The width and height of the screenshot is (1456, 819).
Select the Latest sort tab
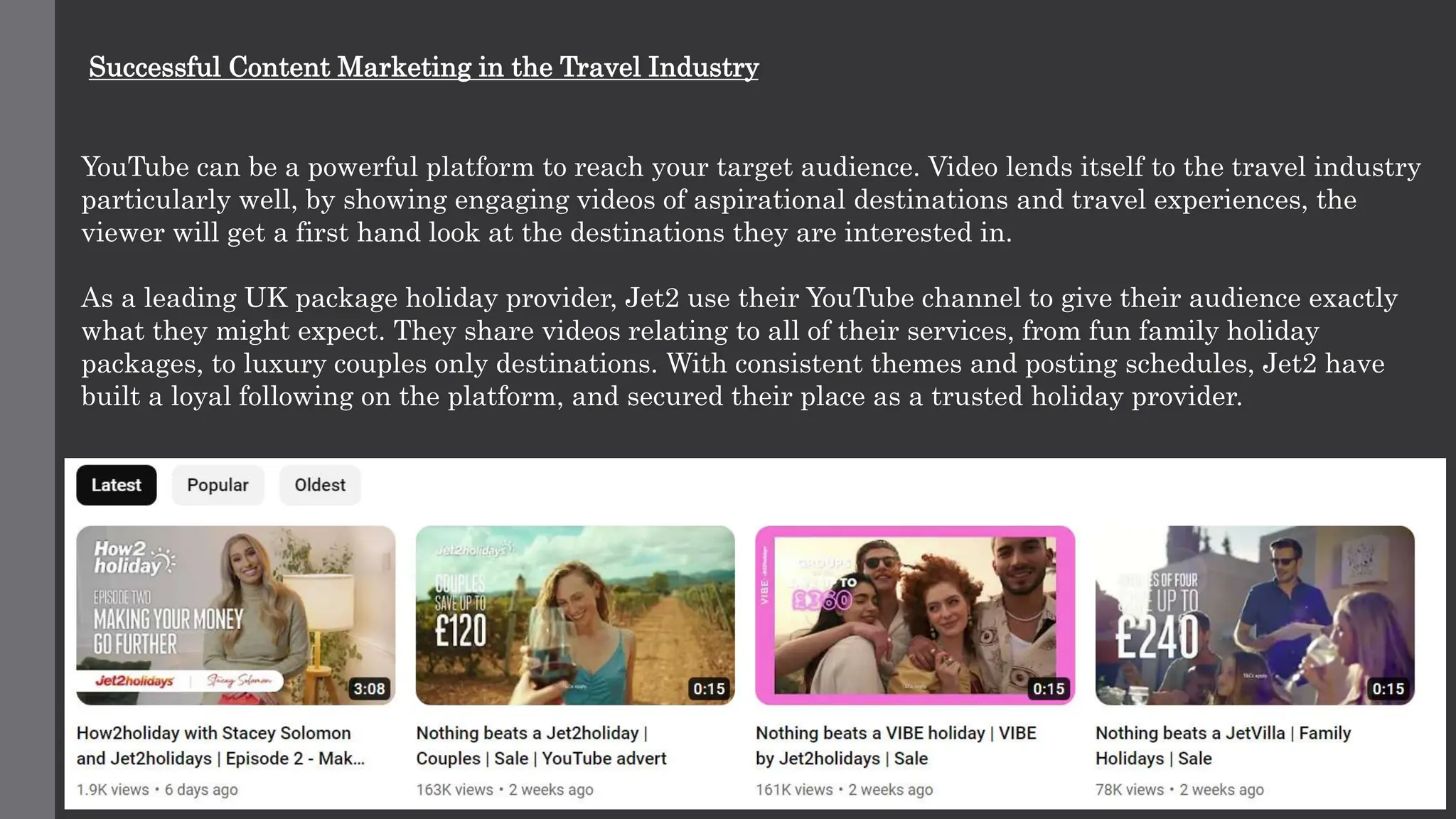pos(117,486)
